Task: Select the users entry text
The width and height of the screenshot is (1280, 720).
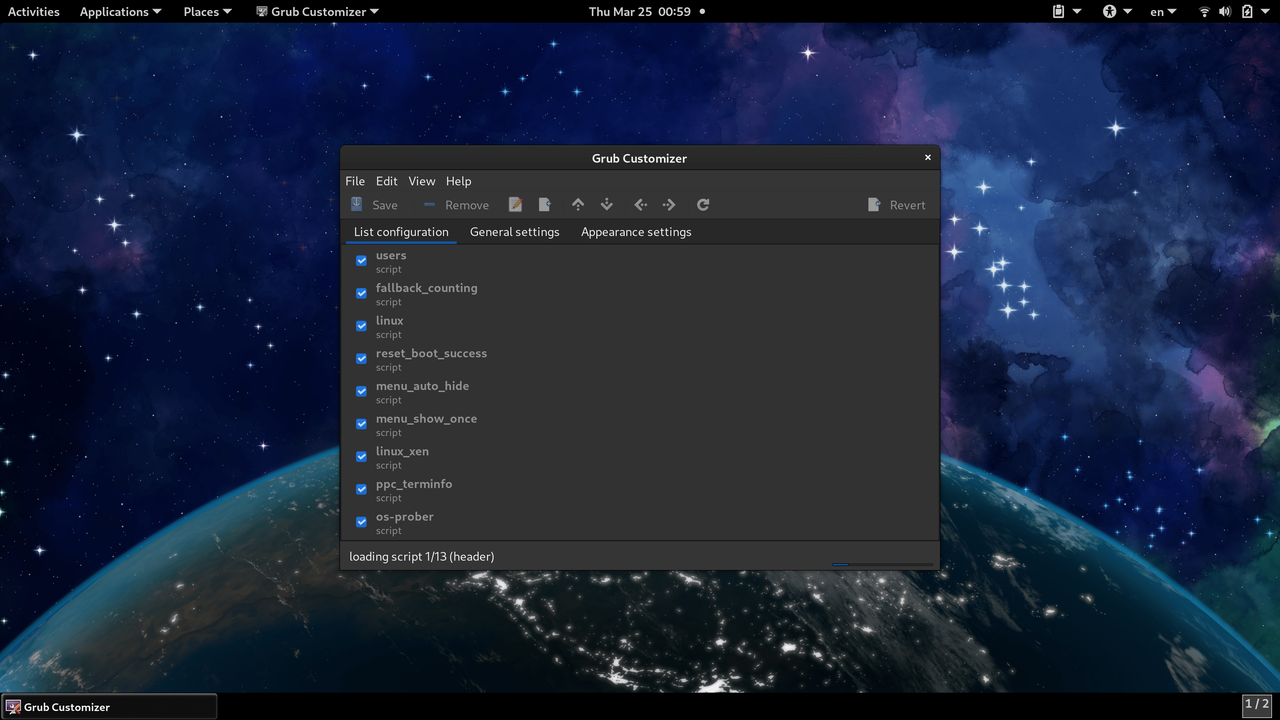Action: point(391,255)
